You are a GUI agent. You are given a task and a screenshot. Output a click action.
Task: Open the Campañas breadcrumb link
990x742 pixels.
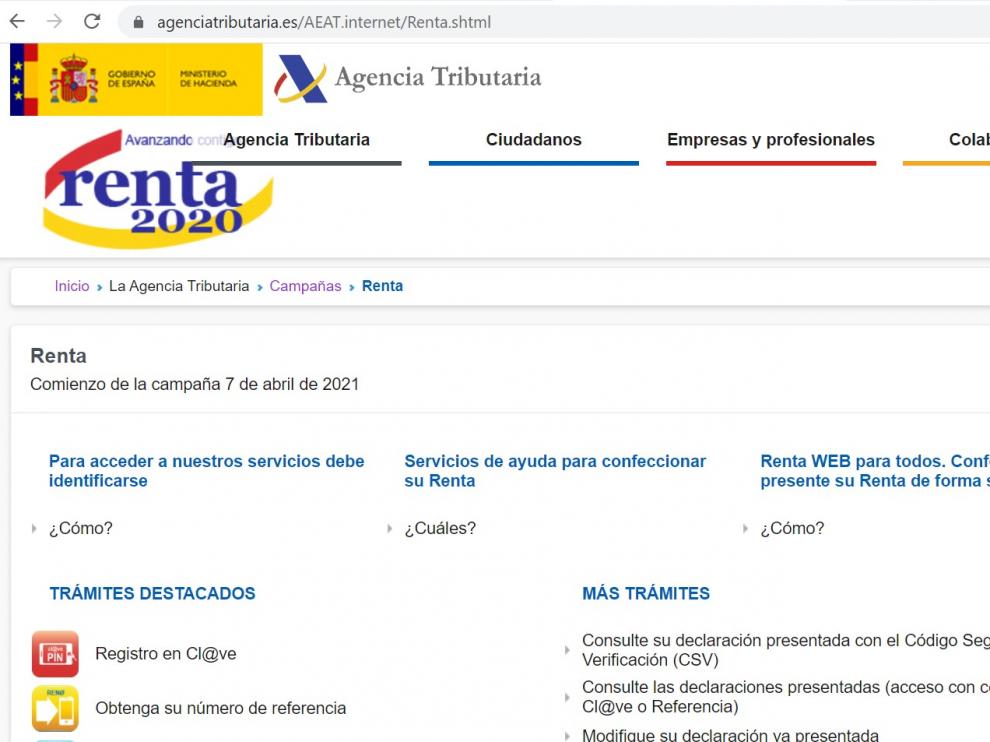click(306, 286)
